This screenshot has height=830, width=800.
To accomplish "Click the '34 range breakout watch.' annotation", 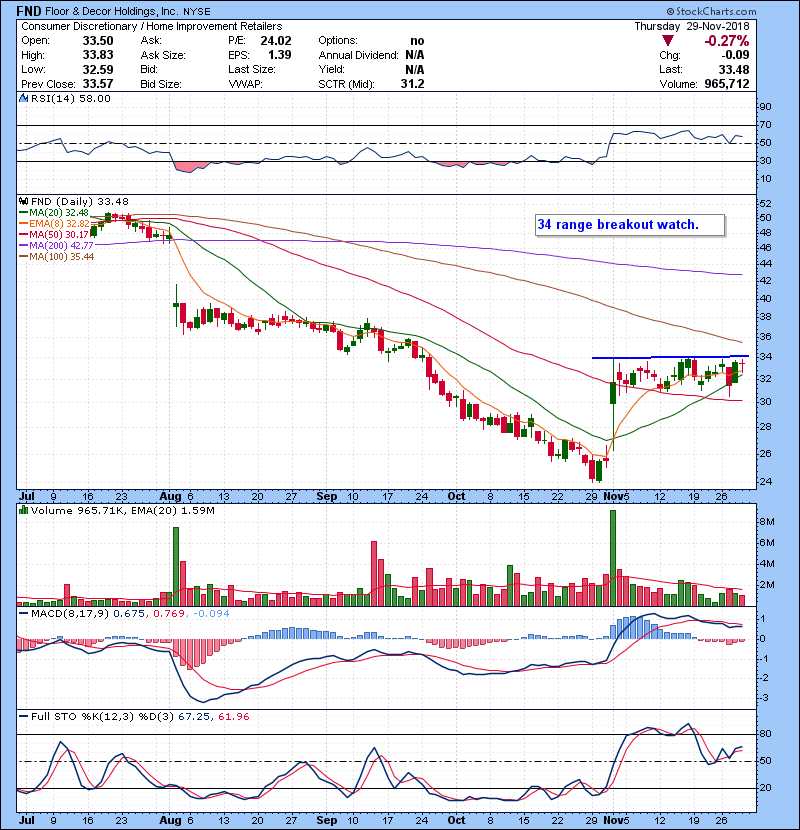I will coord(630,225).
